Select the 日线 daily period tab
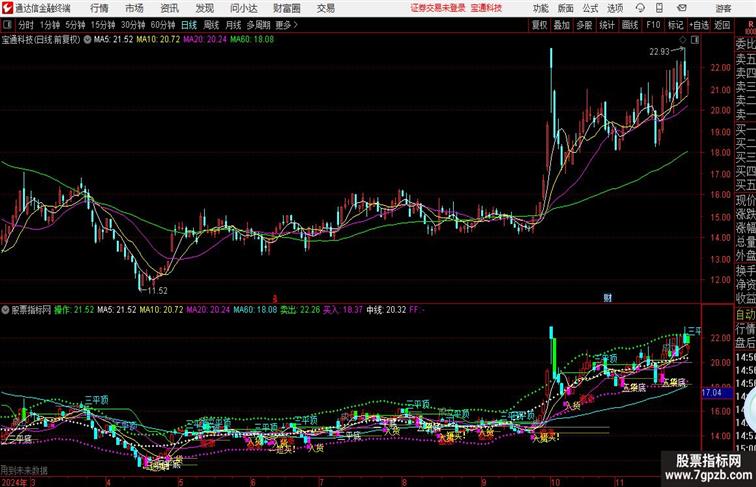756x487 pixels. (189, 25)
